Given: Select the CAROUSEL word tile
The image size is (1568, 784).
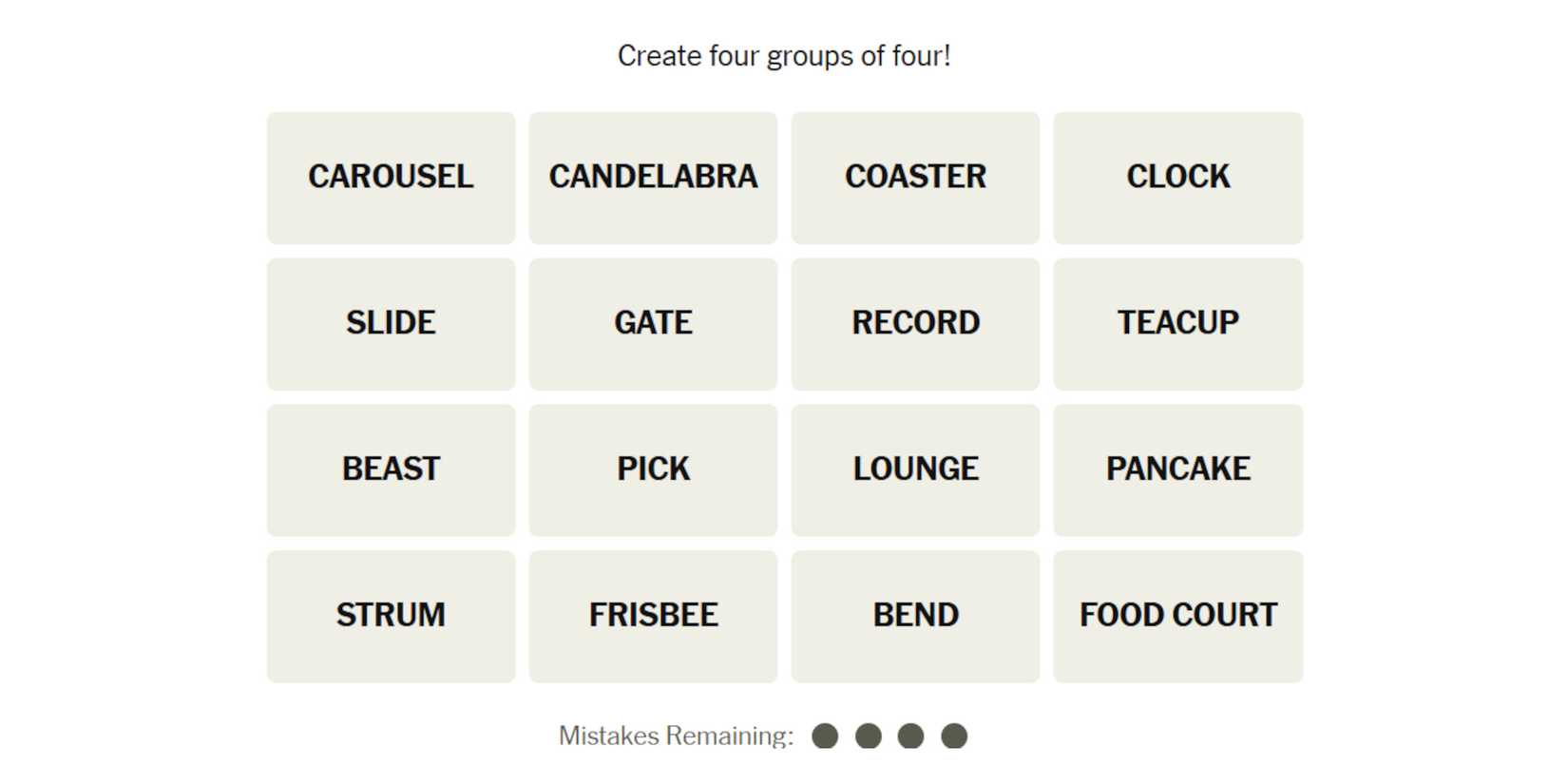Looking at the screenshot, I should pyautogui.click(x=391, y=178).
